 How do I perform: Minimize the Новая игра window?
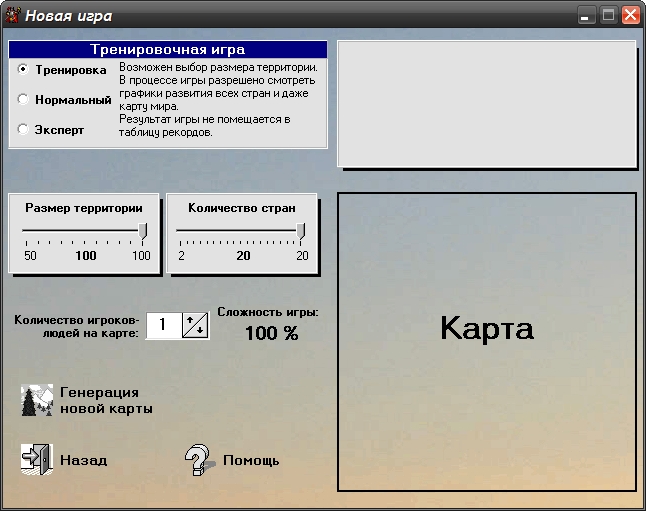(585, 15)
